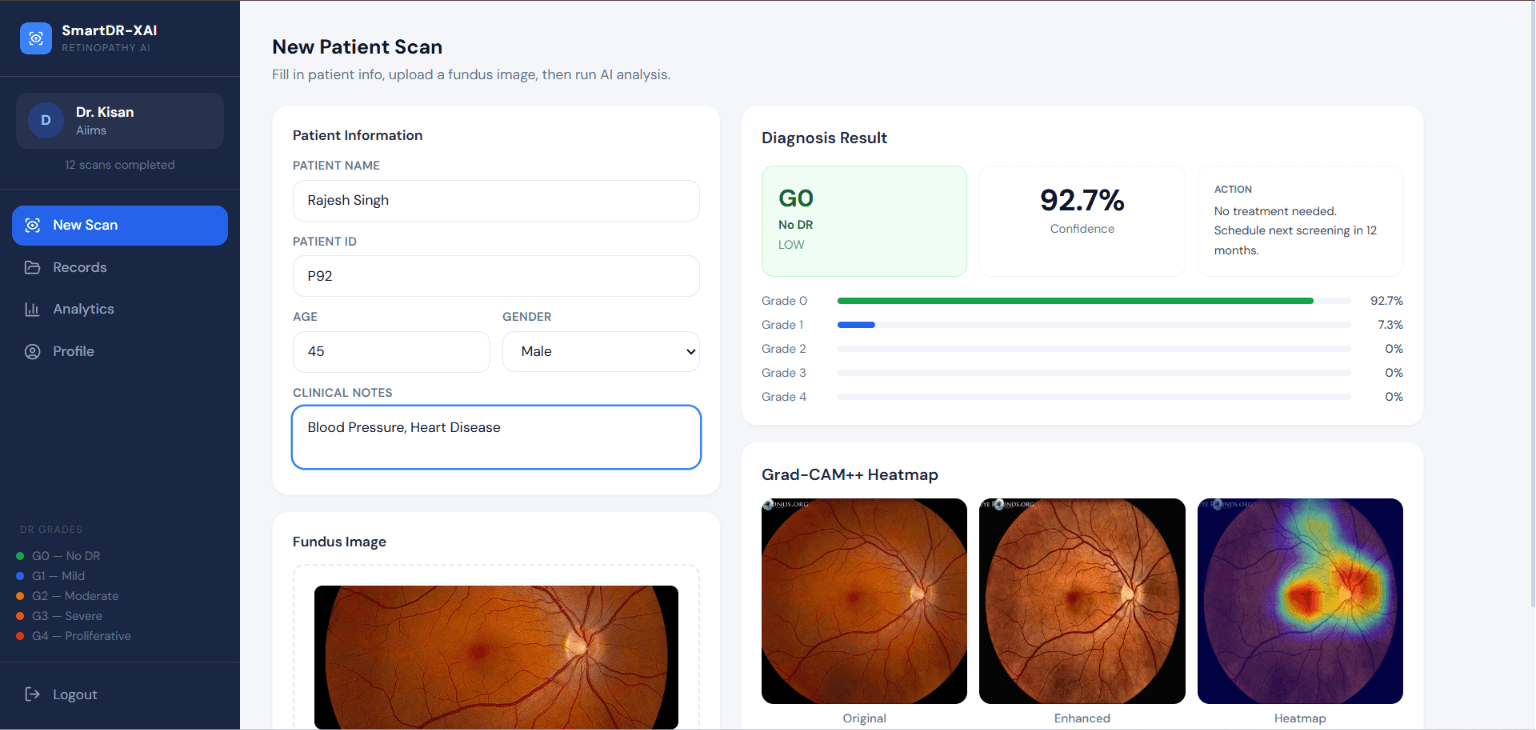Click the blue G1 Mild legend dot
The width and height of the screenshot is (1536, 730).
21,576
